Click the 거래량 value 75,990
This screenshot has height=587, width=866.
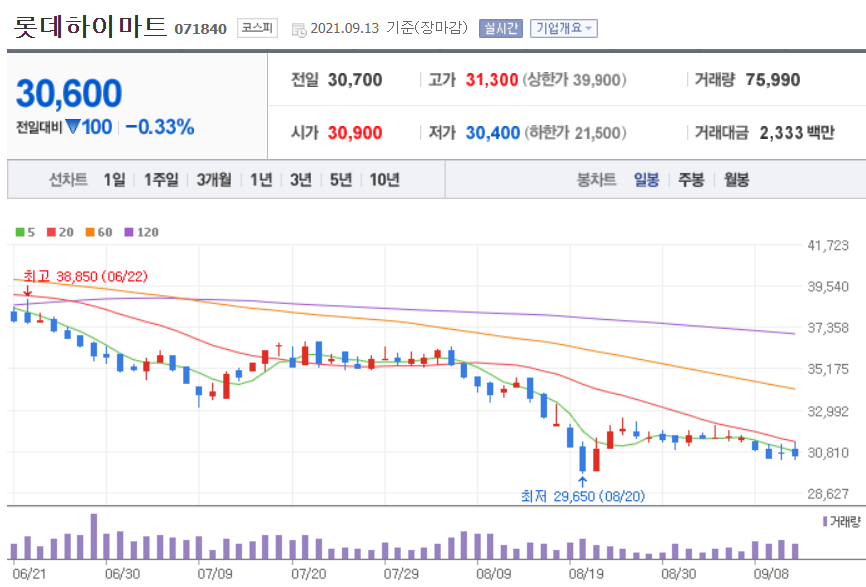pyautogui.click(x=773, y=80)
